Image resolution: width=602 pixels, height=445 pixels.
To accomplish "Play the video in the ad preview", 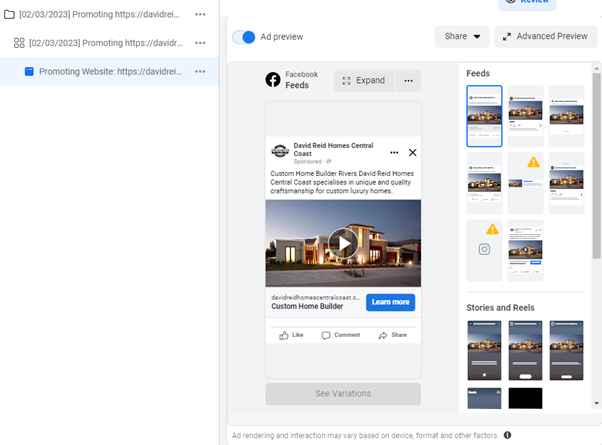I will tap(343, 243).
